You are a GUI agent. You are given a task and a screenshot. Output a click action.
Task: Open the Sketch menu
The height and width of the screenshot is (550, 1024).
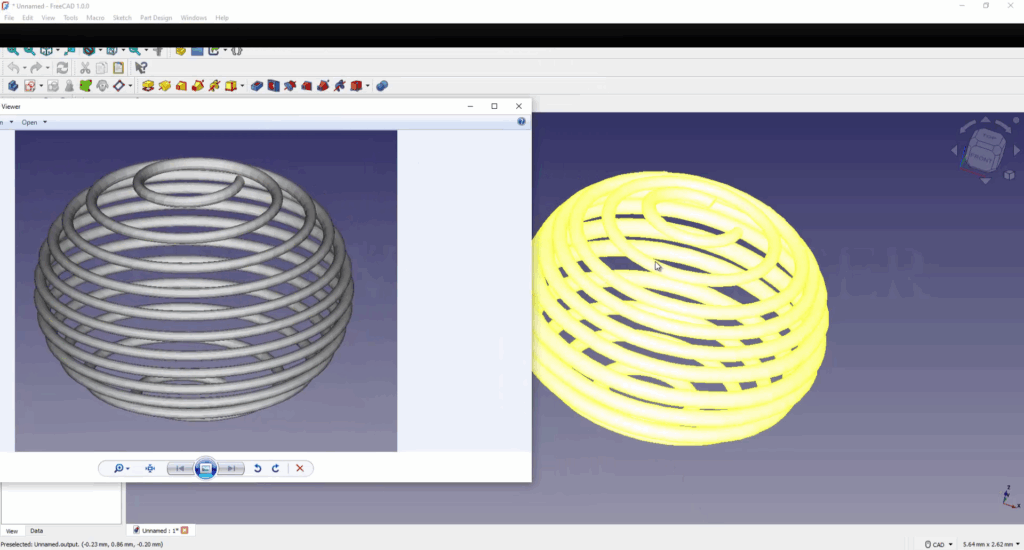pyautogui.click(x=122, y=18)
